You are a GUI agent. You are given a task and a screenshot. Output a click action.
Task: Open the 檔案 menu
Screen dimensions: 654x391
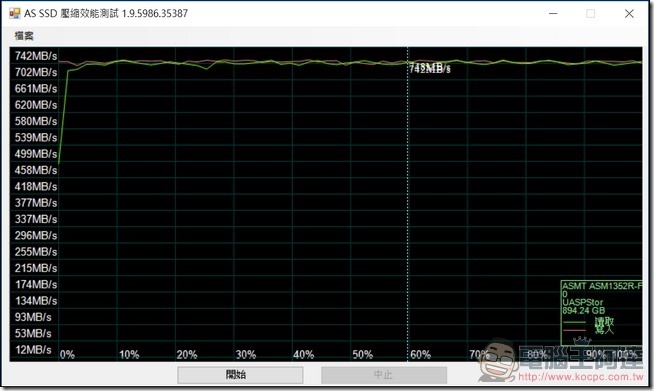click(24, 36)
